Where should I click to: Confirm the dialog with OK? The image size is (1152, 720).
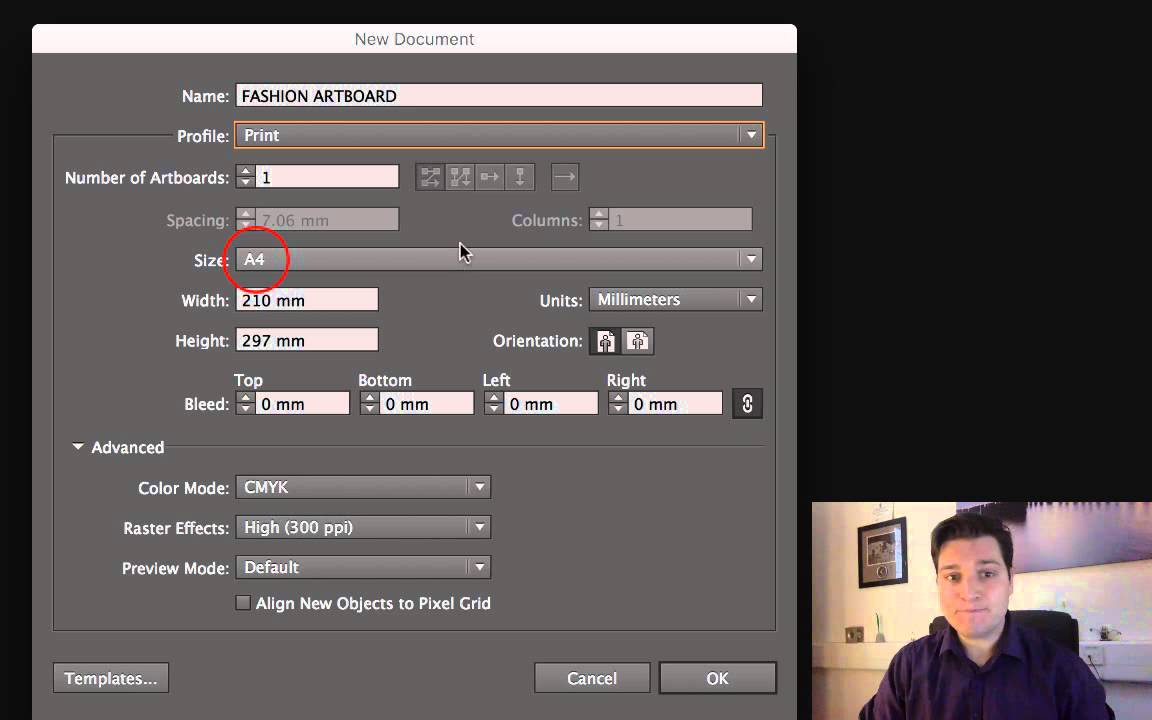pyautogui.click(x=717, y=678)
